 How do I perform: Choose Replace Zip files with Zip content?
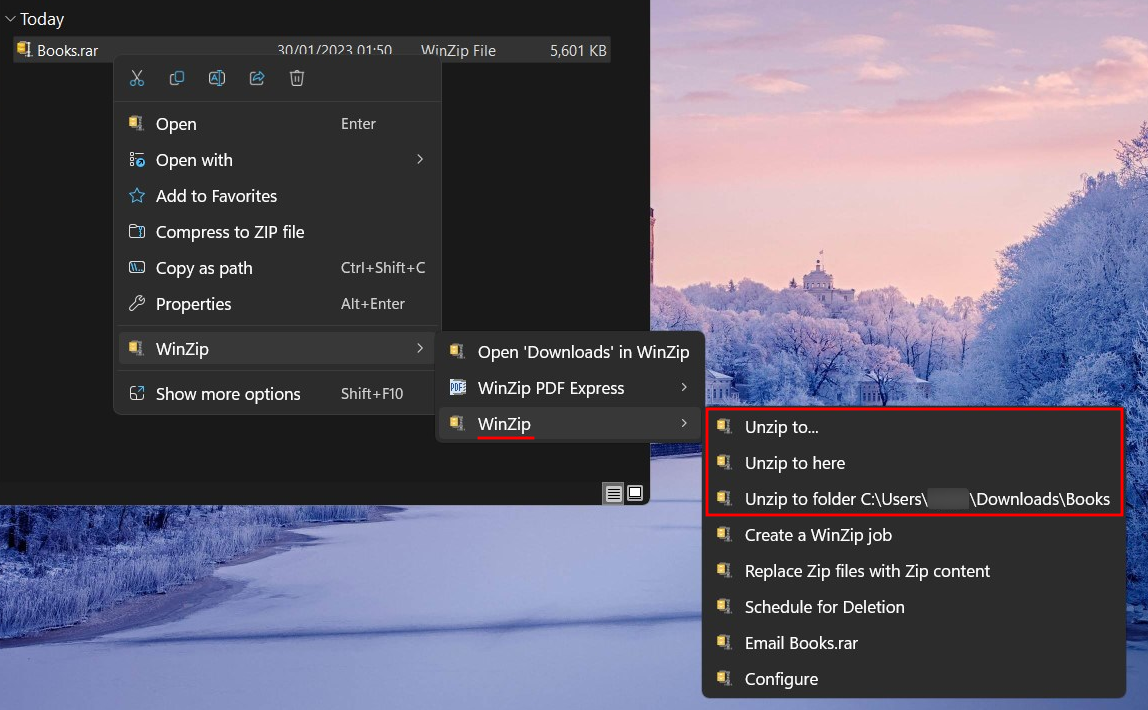tap(866, 571)
